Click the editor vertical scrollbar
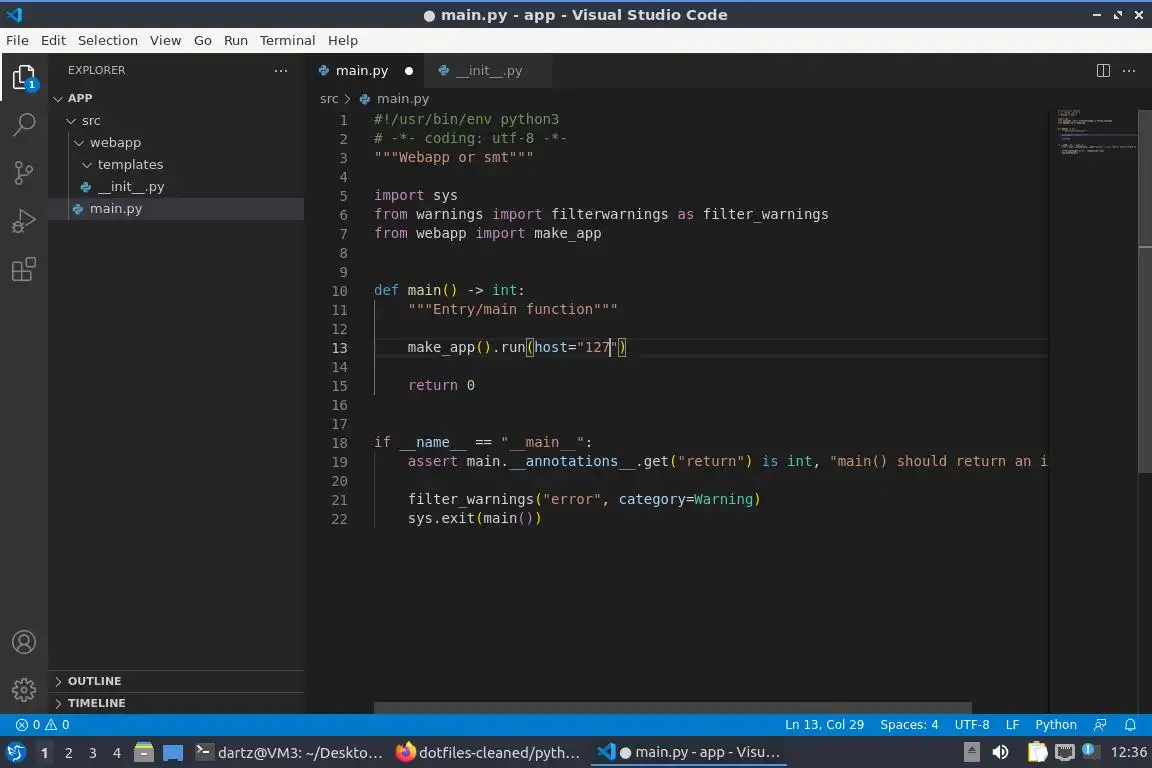1152x768 pixels. [1145, 291]
